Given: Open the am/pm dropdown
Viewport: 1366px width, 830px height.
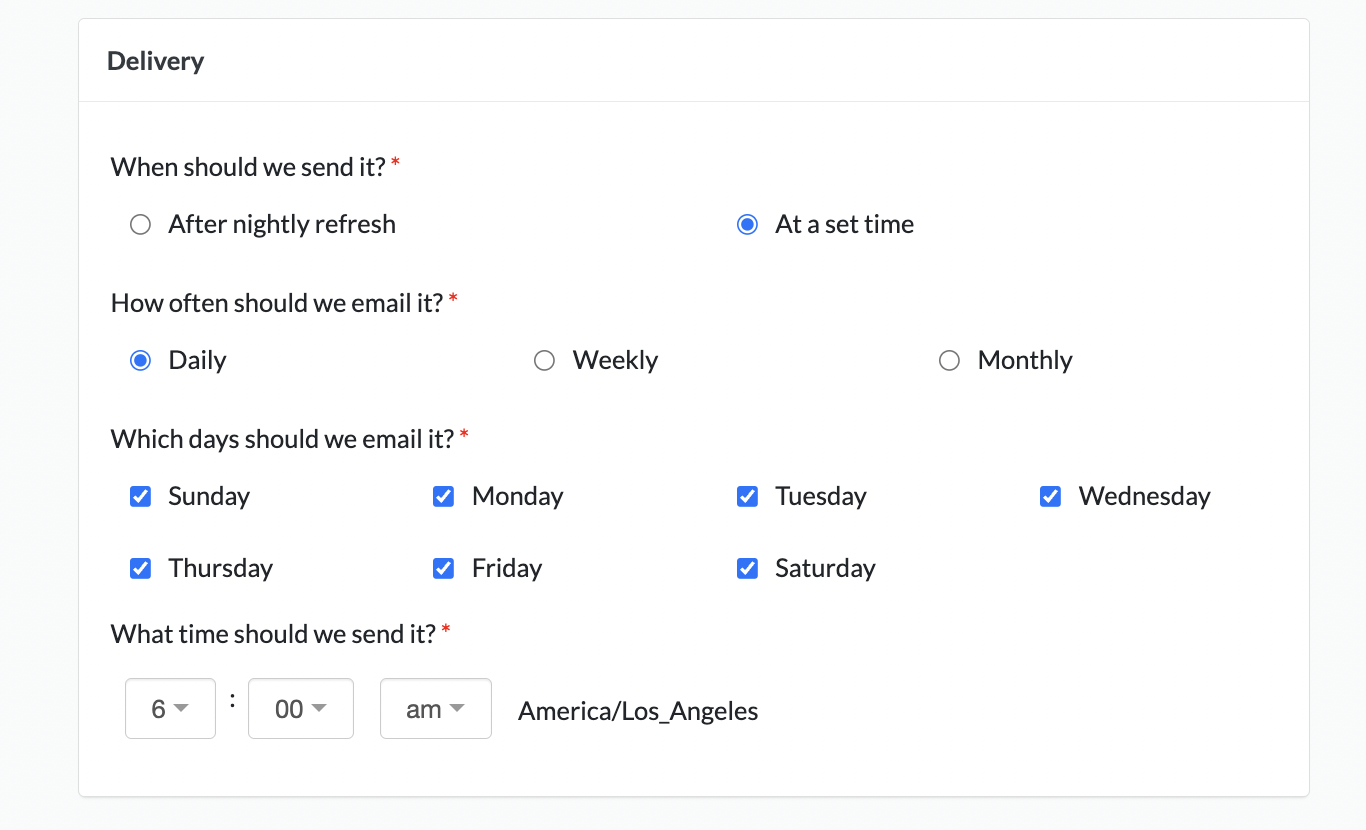Looking at the screenshot, I should pyautogui.click(x=435, y=709).
